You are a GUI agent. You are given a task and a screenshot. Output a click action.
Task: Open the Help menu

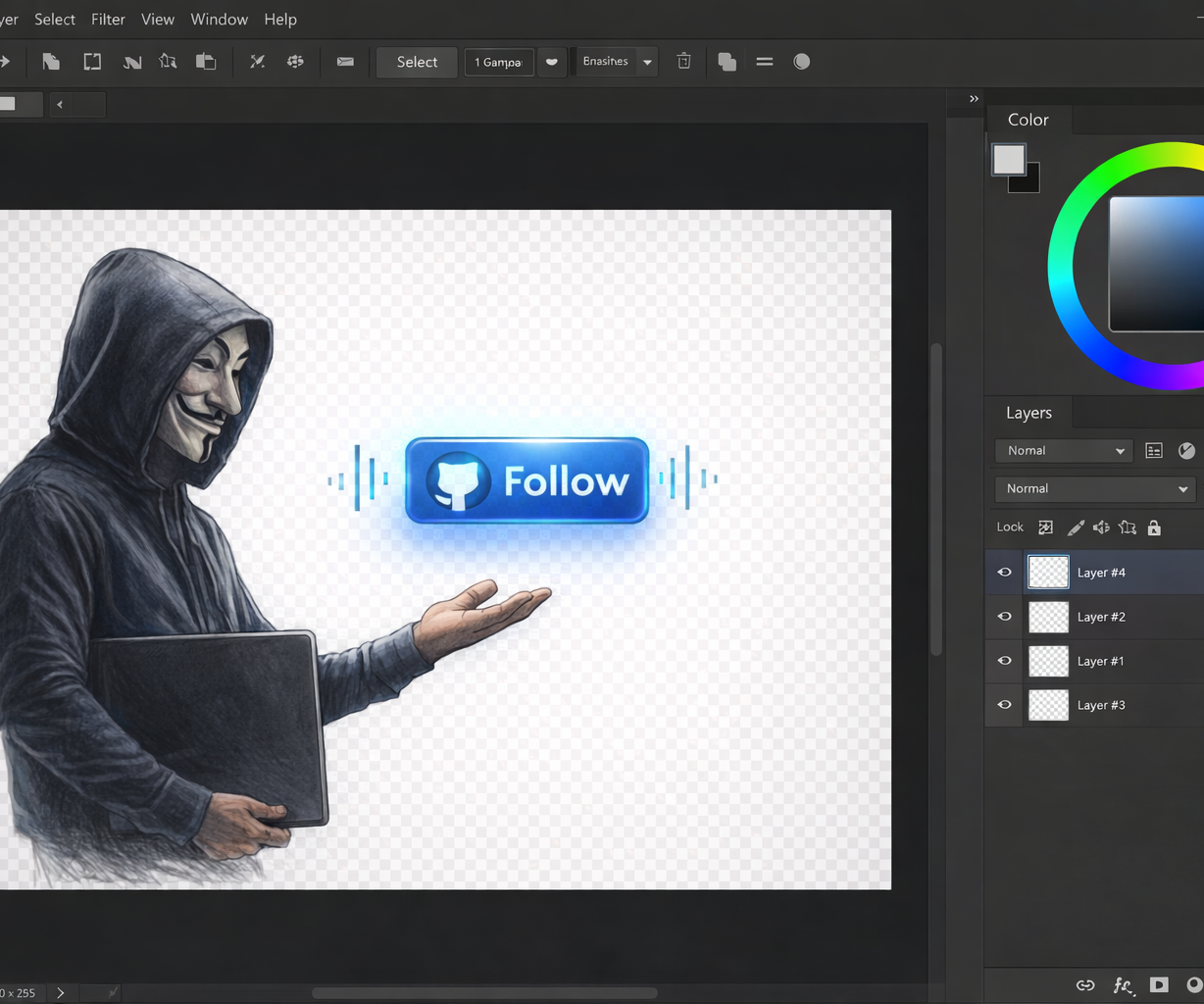280,20
